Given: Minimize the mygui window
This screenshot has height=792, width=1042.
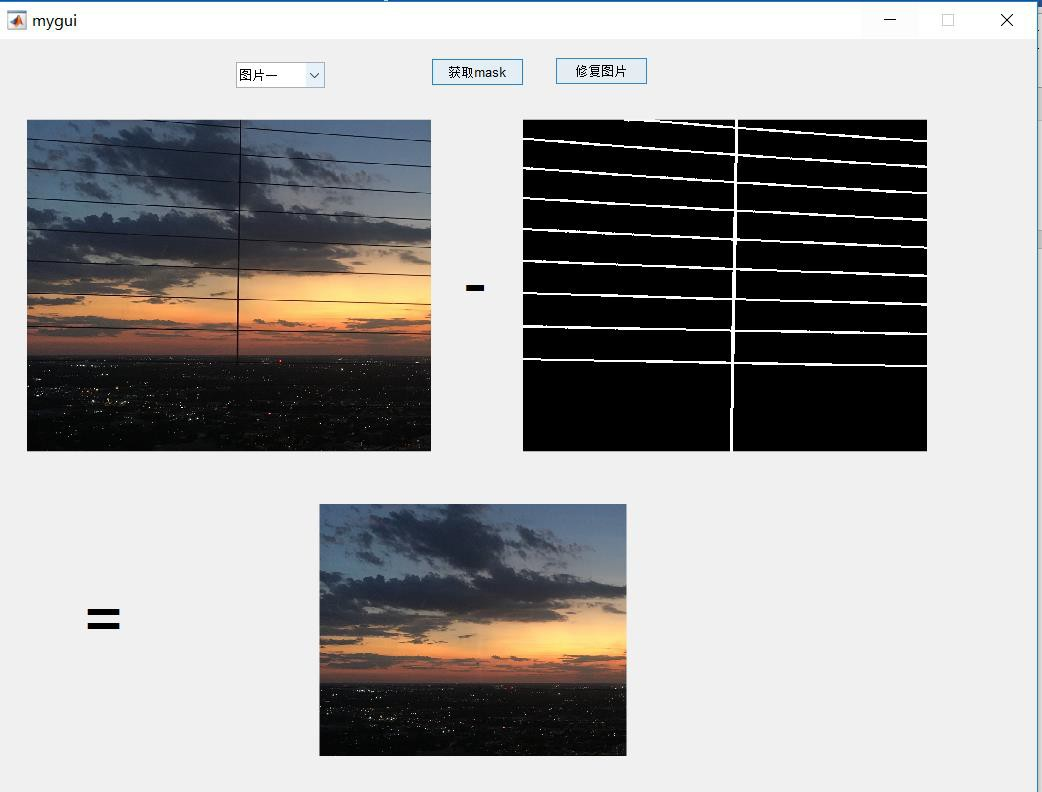Looking at the screenshot, I should (890, 21).
